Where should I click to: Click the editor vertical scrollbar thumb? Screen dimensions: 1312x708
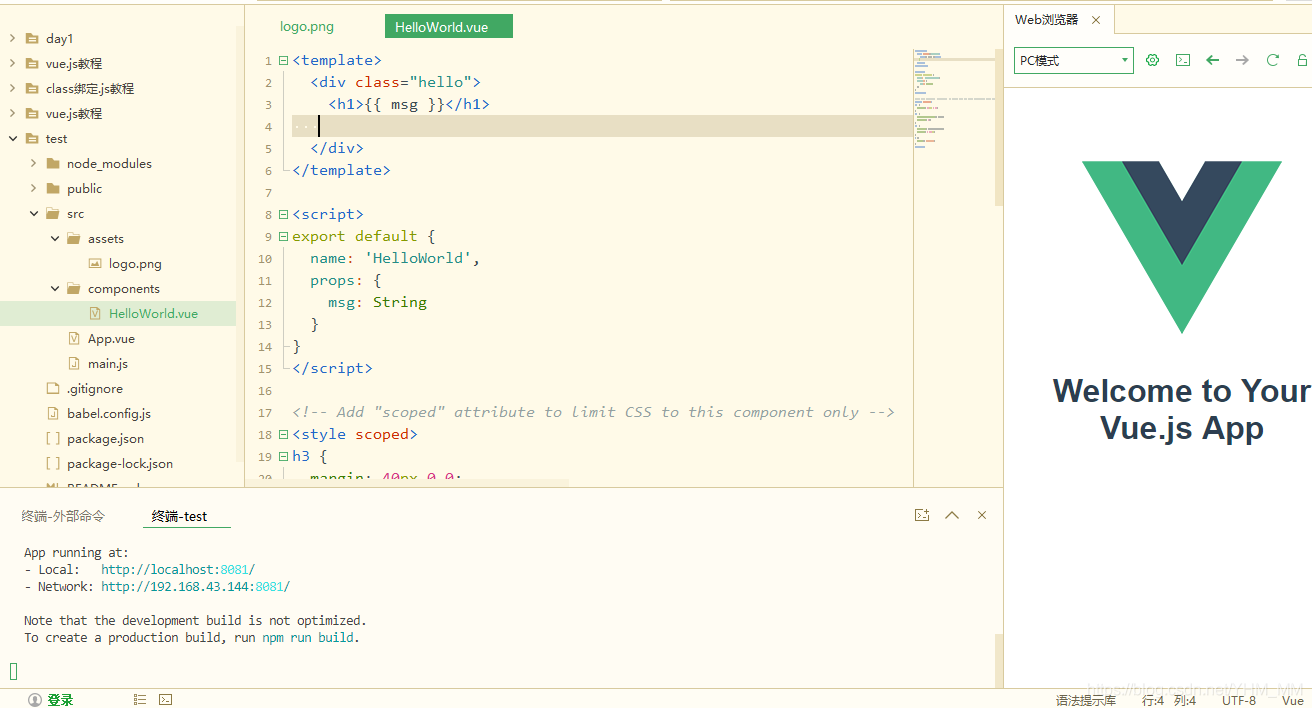pos(998,128)
